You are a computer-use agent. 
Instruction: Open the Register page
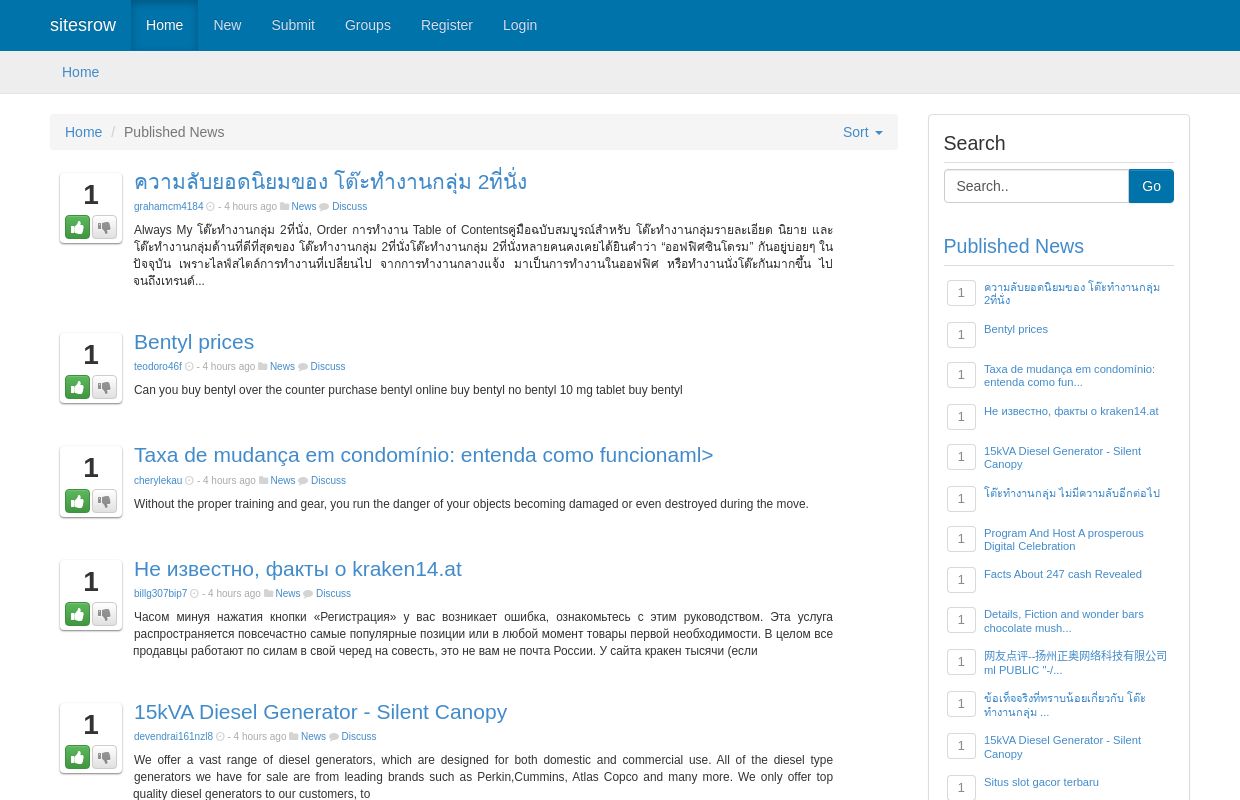pos(446,25)
